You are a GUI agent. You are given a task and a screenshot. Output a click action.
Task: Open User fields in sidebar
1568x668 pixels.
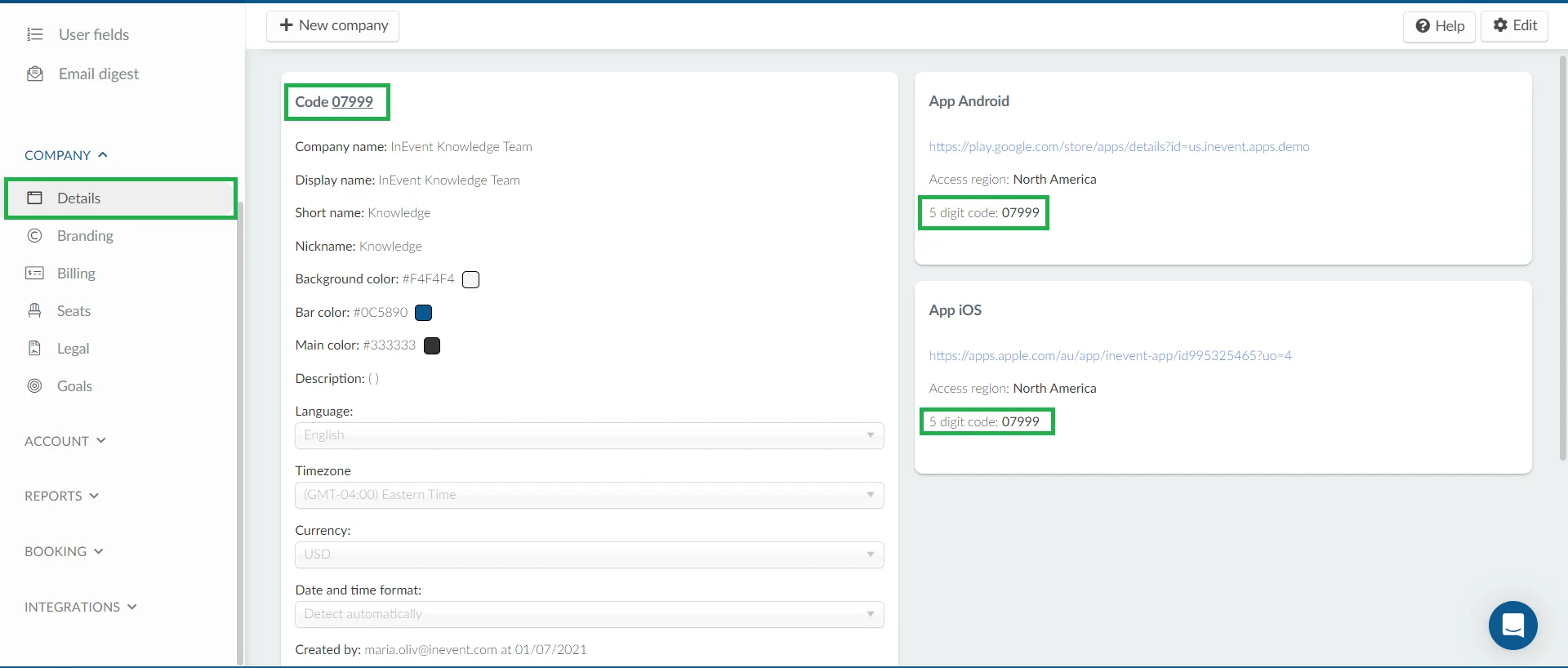click(x=94, y=34)
